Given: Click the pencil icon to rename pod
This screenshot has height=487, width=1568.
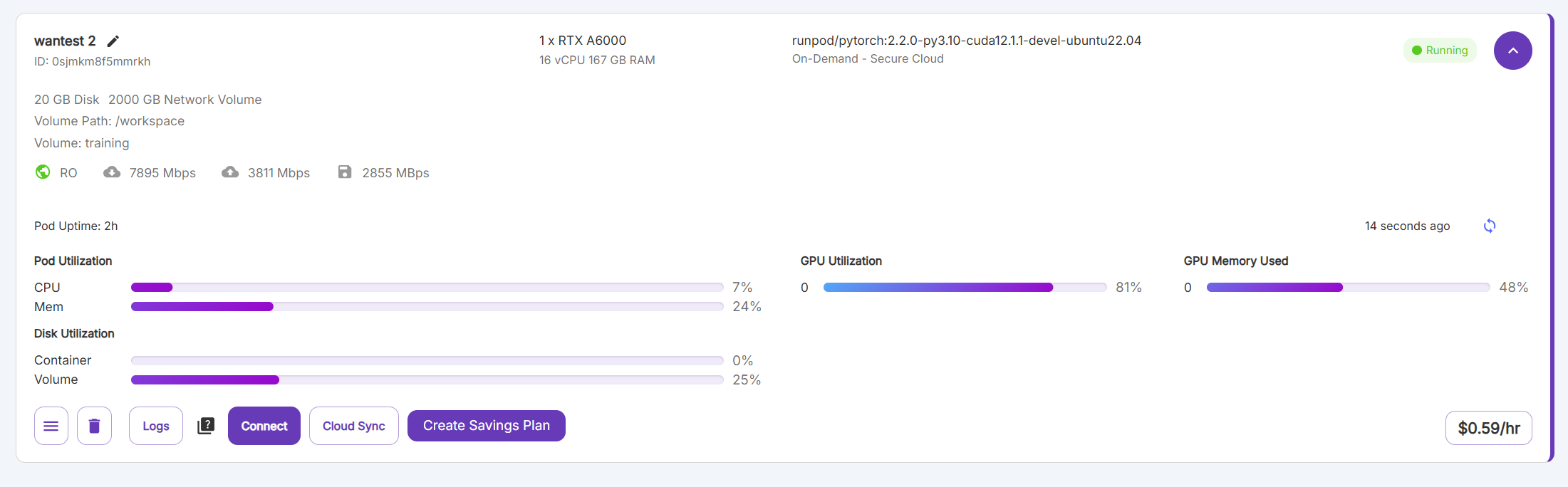Looking at the screenshot, I should [113, 41].
